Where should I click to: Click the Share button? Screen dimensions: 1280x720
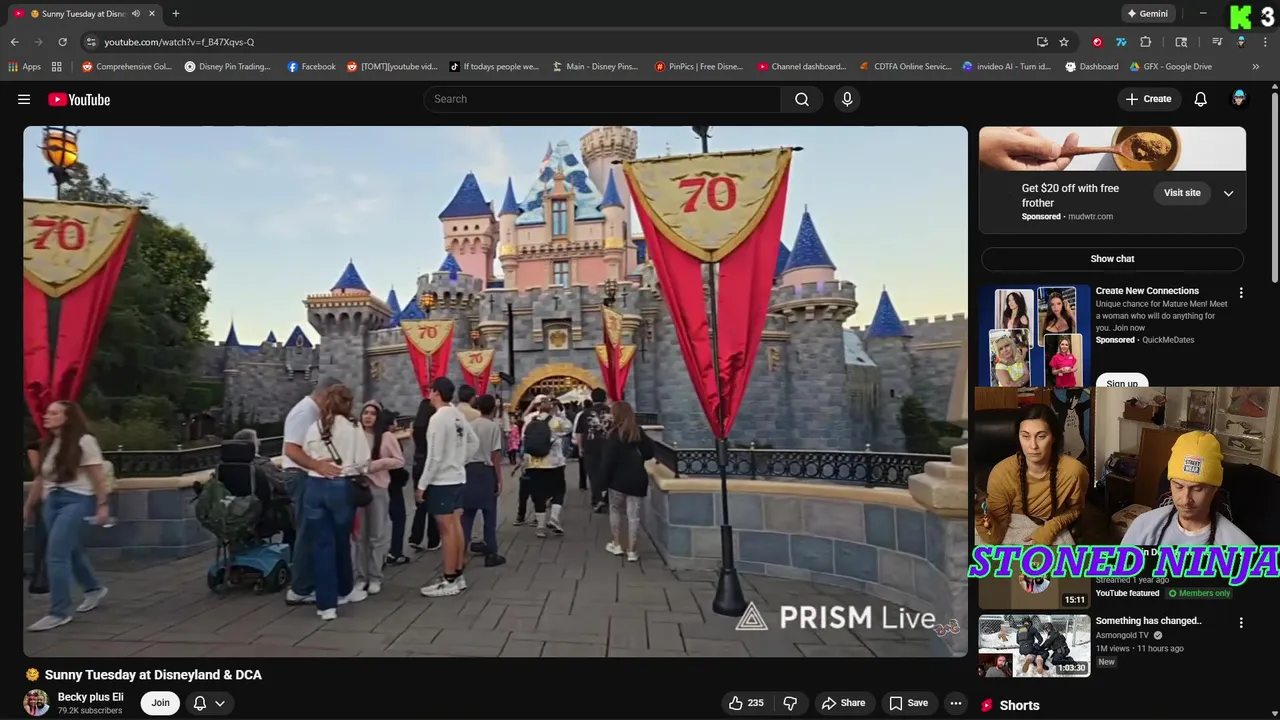[843, 703]
